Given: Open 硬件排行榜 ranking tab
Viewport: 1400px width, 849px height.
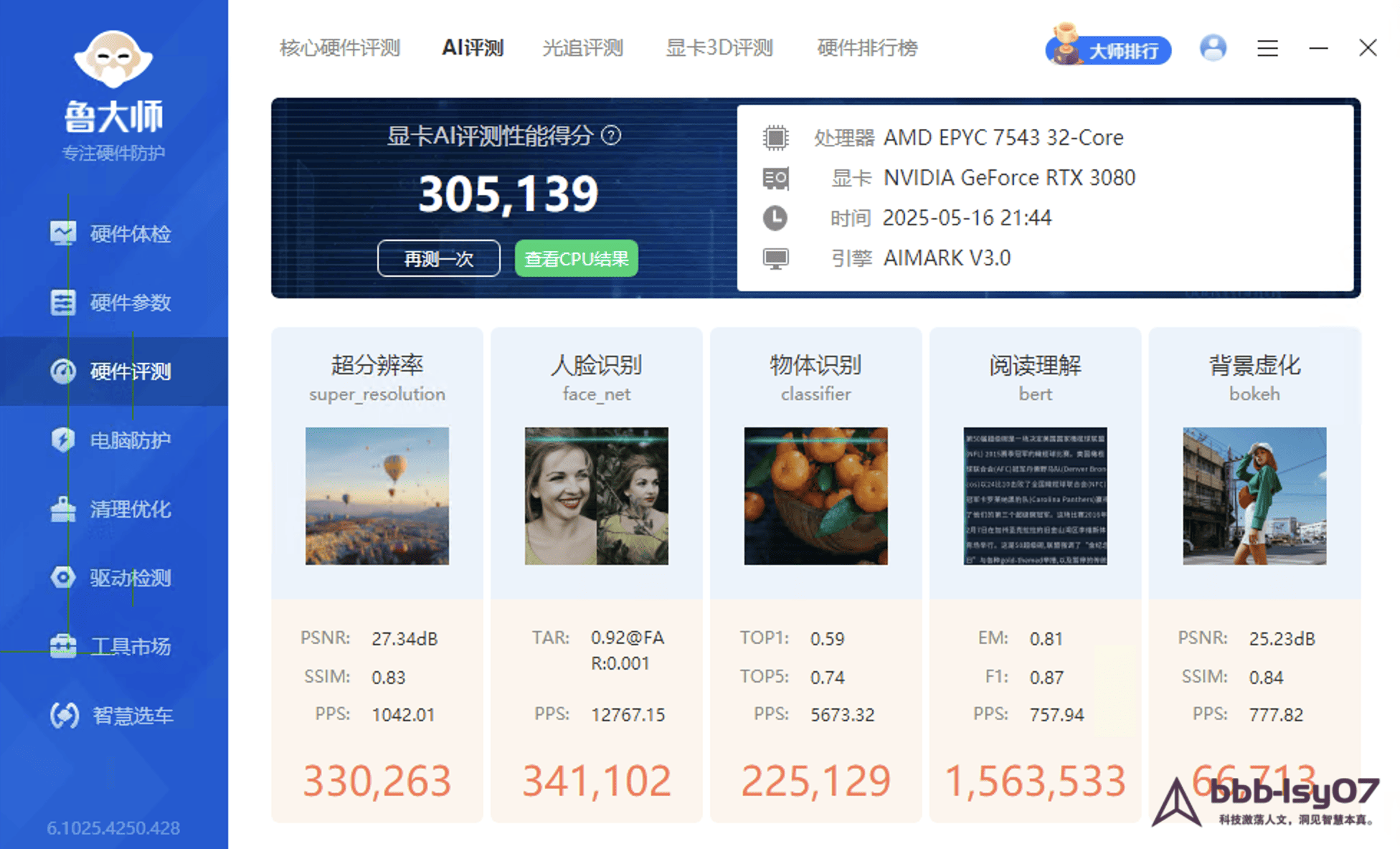Looking at the screenshot, I should pos(867,48).
